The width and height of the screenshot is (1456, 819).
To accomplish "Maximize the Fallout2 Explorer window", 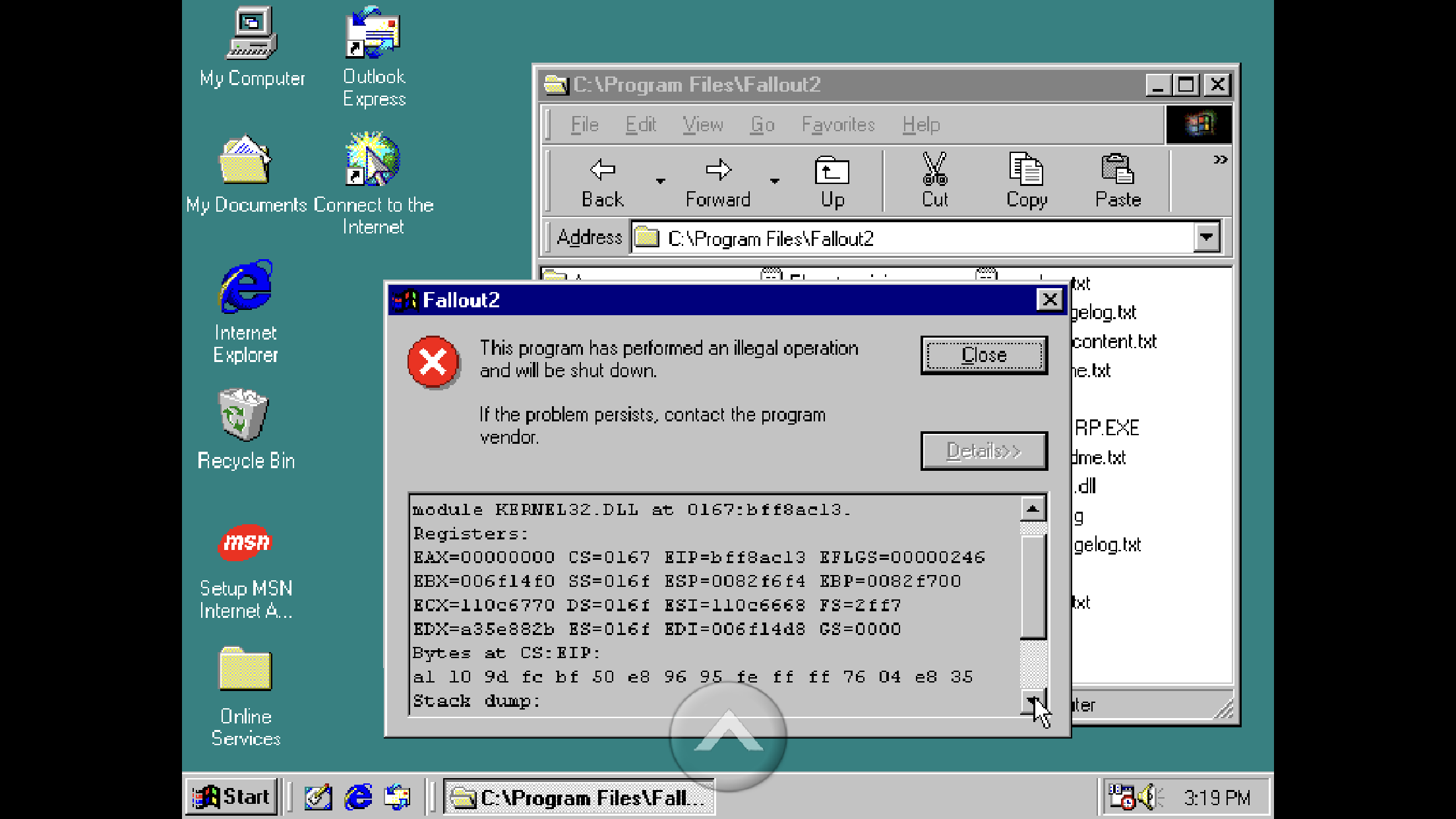I will click(1186, 85).
